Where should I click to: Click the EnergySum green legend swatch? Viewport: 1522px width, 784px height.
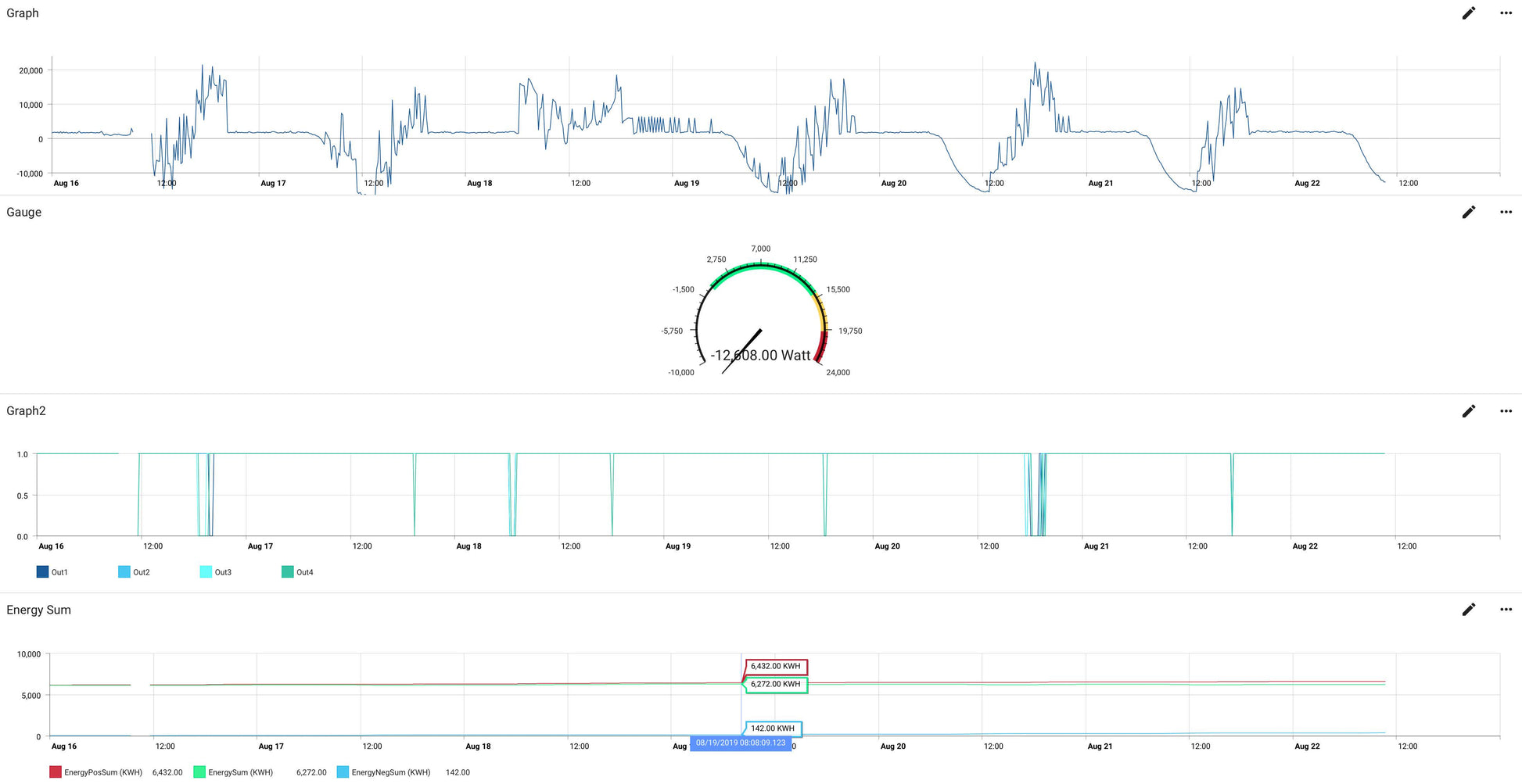[x=199, y=772]
